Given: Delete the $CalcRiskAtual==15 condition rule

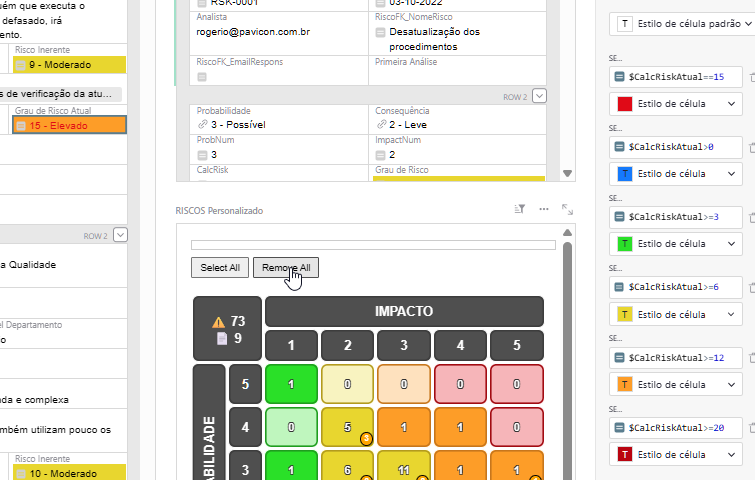Looking at the screenshot, I should tap(751, 77).
